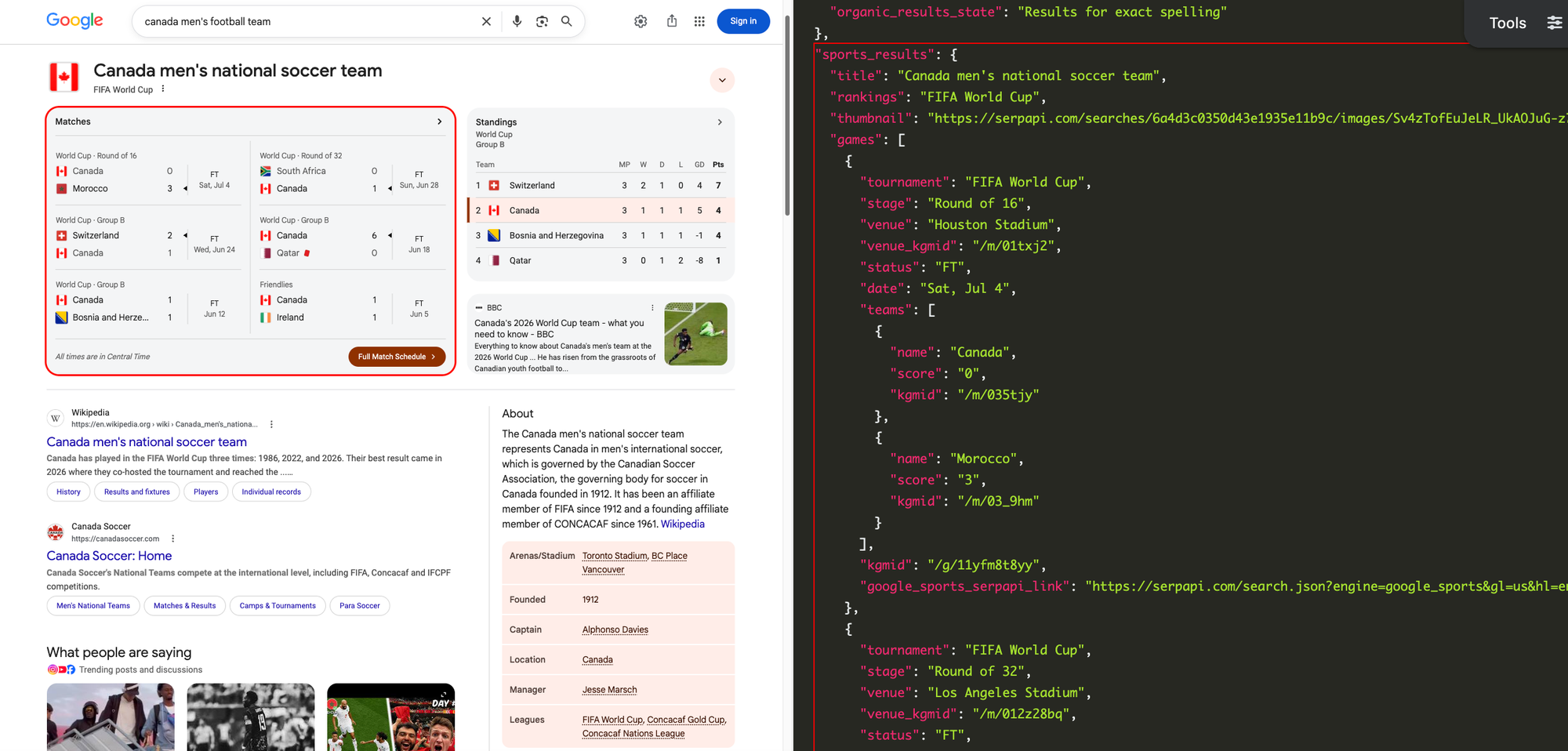Click the Sign in button
The width and height of the screenshot is (1568, 751).
click(743, 21)
